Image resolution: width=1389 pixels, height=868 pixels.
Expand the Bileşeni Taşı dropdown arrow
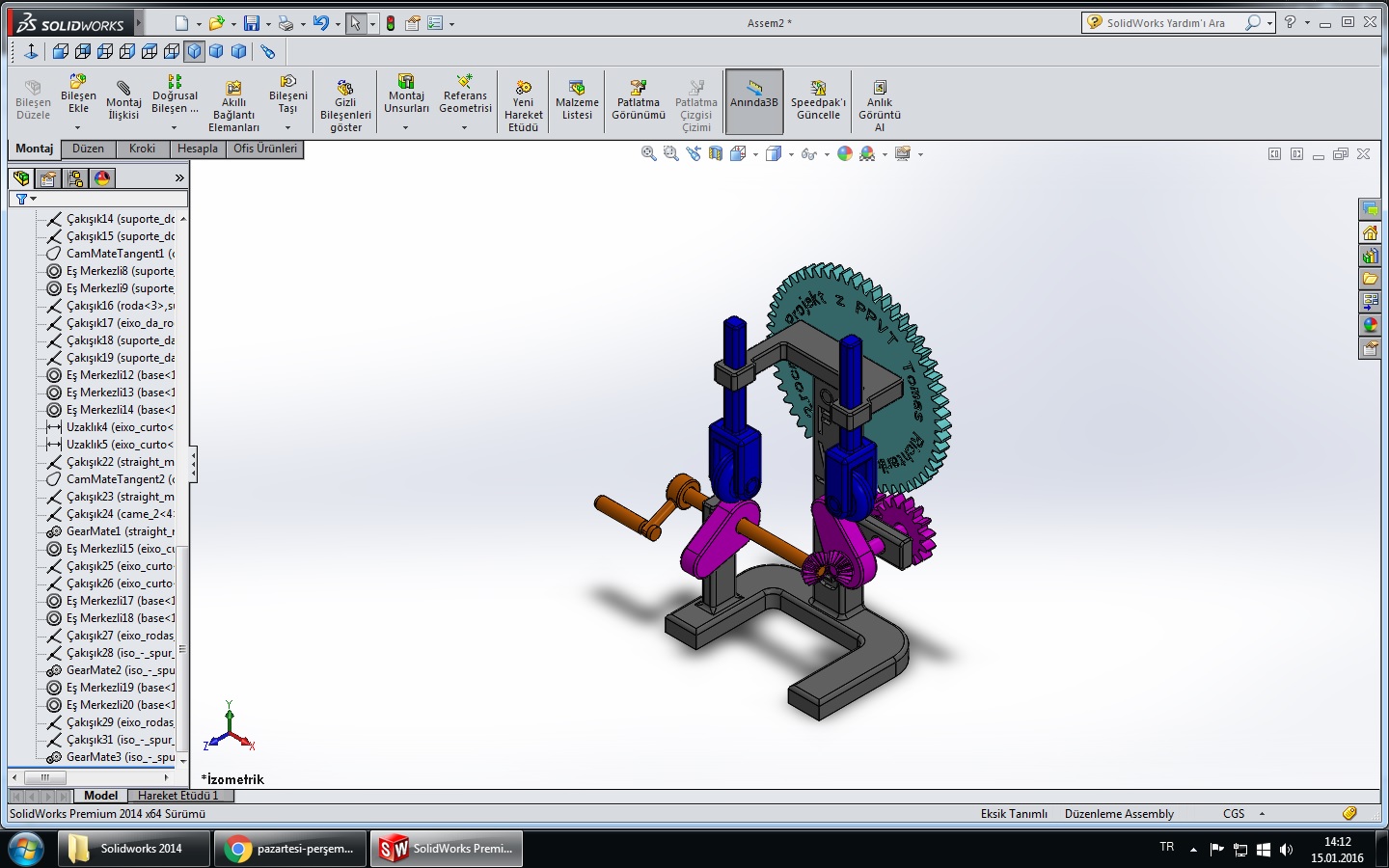click(287, 127)
